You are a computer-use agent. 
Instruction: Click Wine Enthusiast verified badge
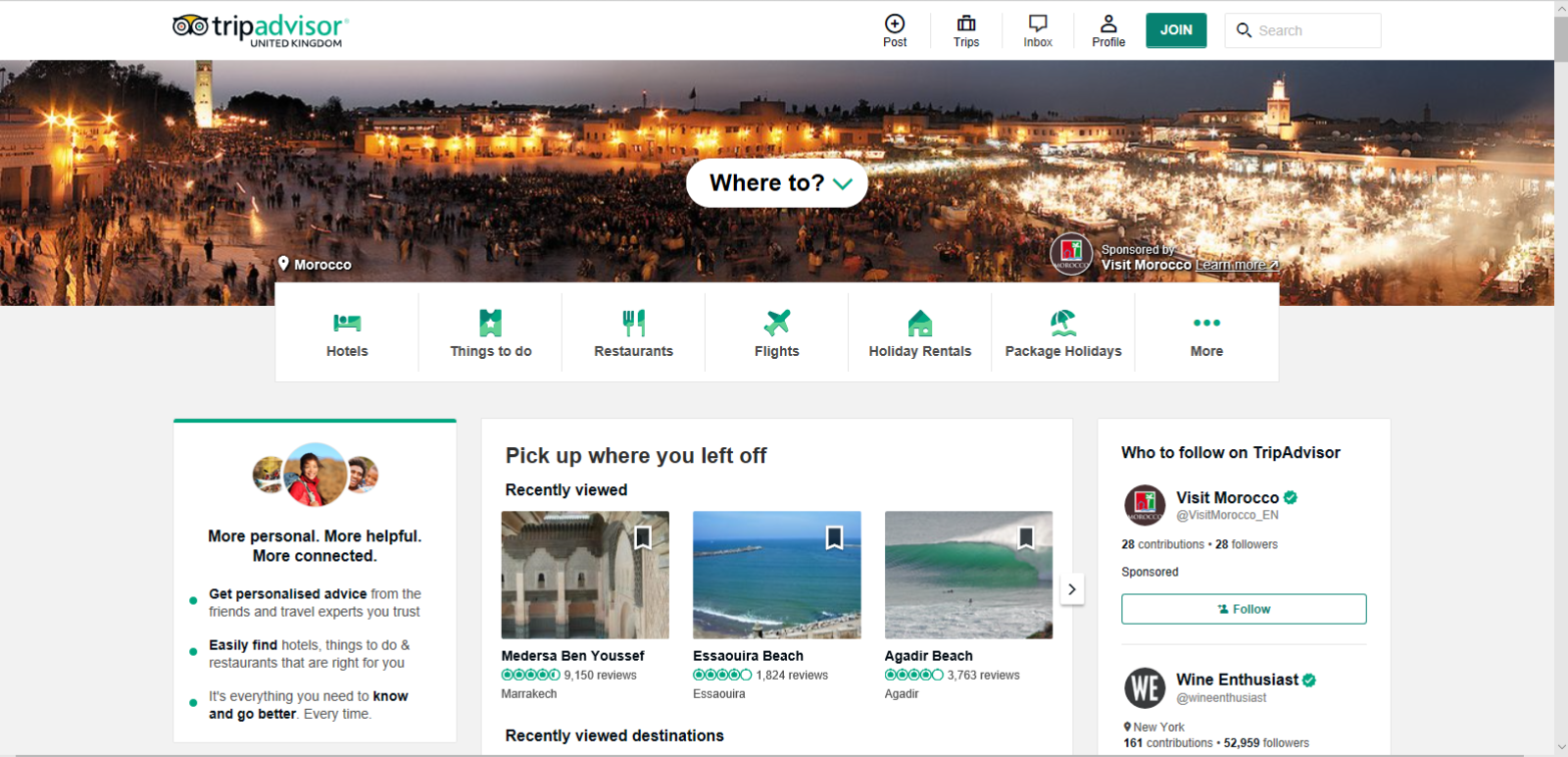point(1309,680)
